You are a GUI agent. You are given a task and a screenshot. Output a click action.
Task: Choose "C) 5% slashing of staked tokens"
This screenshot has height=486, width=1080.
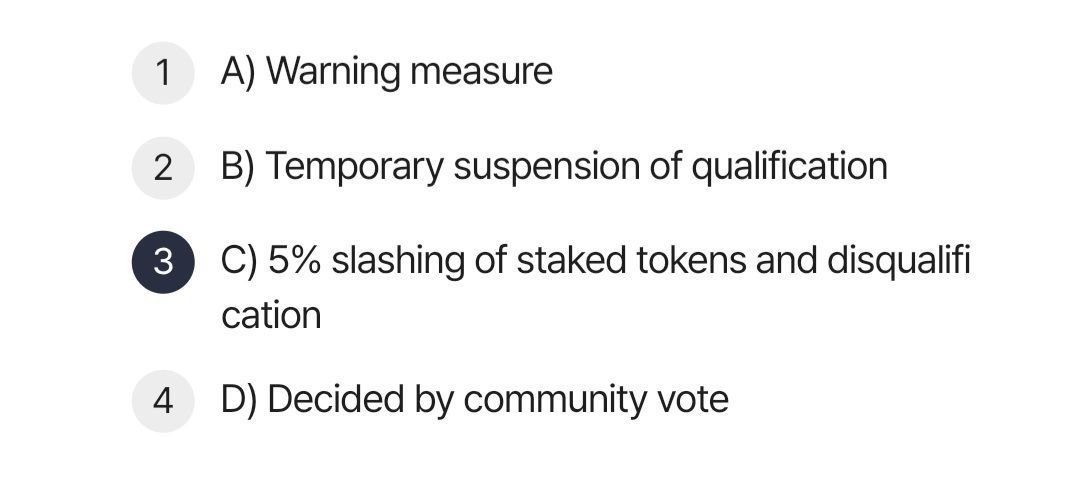[484, 262]
